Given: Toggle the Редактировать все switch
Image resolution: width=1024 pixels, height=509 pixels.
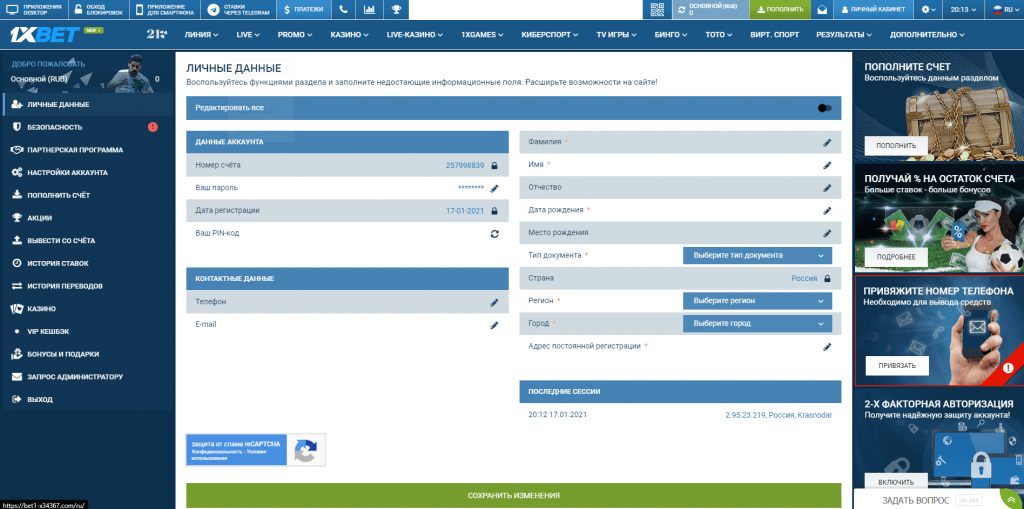Looking at the screenshot, I should [x=825, y=108].
